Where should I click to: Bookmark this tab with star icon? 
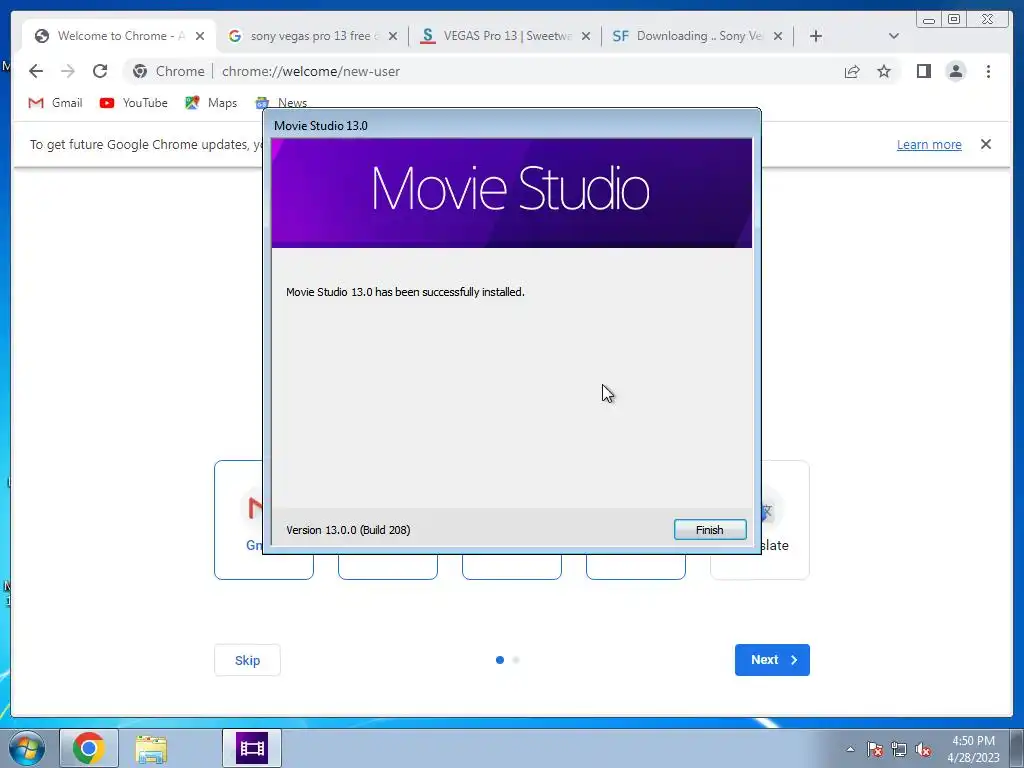[x=884, y=71]
